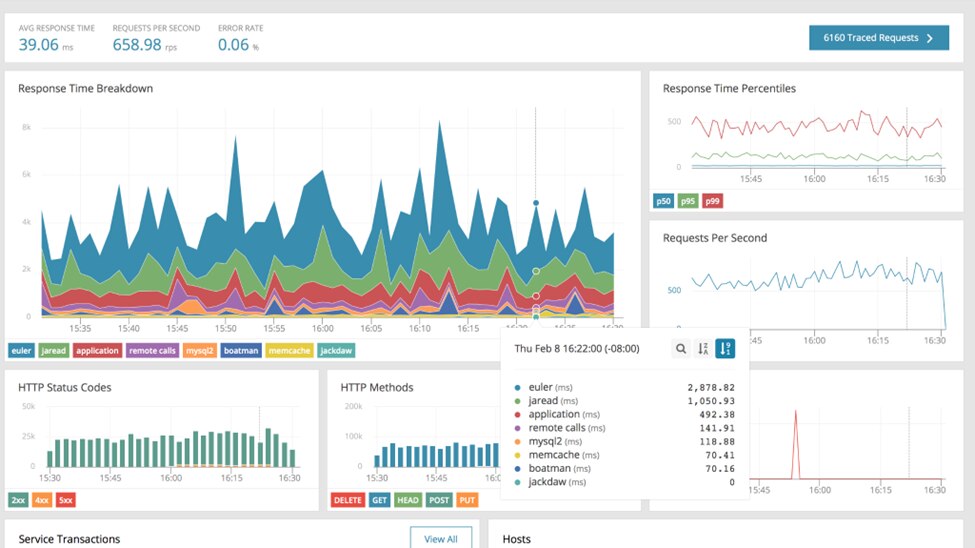Click the magnifier icon in the tooltip
The image size is (975, 548).
tap(681, 349)
